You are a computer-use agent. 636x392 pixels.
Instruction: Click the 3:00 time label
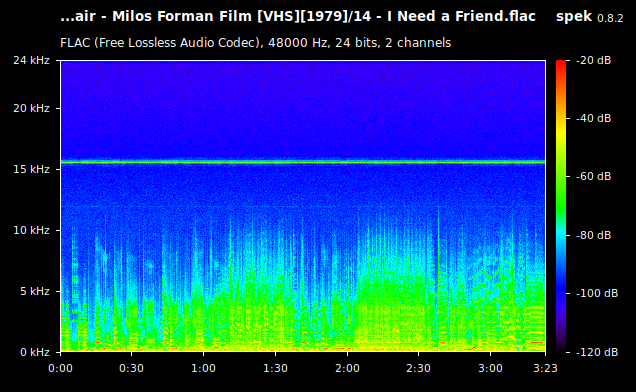(490, 368)
